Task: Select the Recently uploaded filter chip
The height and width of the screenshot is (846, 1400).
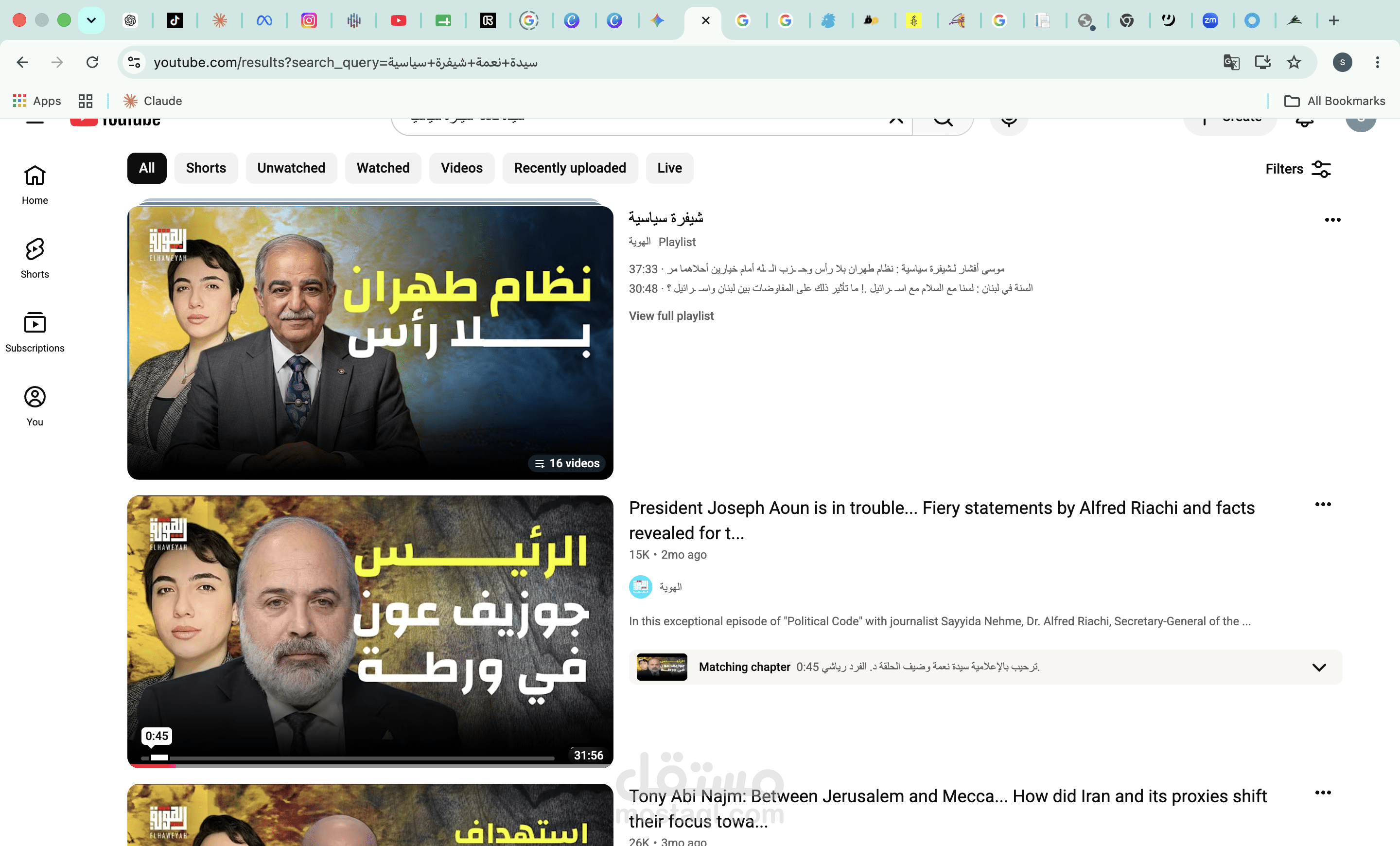Action: (x=570, y=168)
